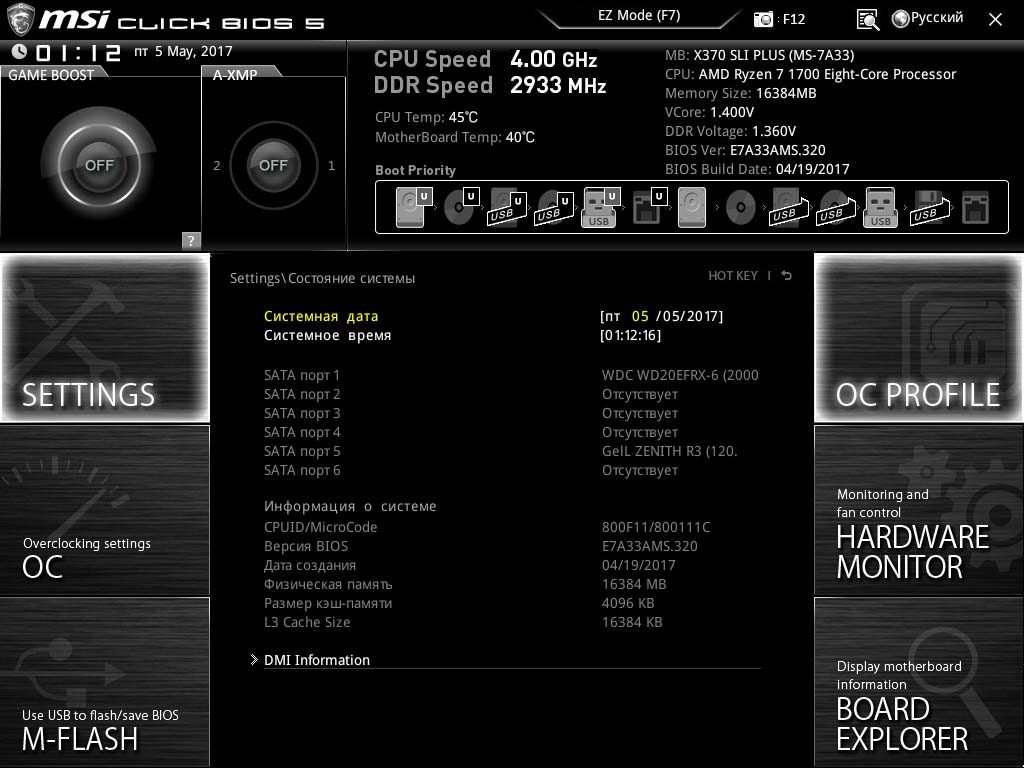This screenshot has height=768, width=1024.
Task: Select A-XMP profile 1
Action: point(332,166)
